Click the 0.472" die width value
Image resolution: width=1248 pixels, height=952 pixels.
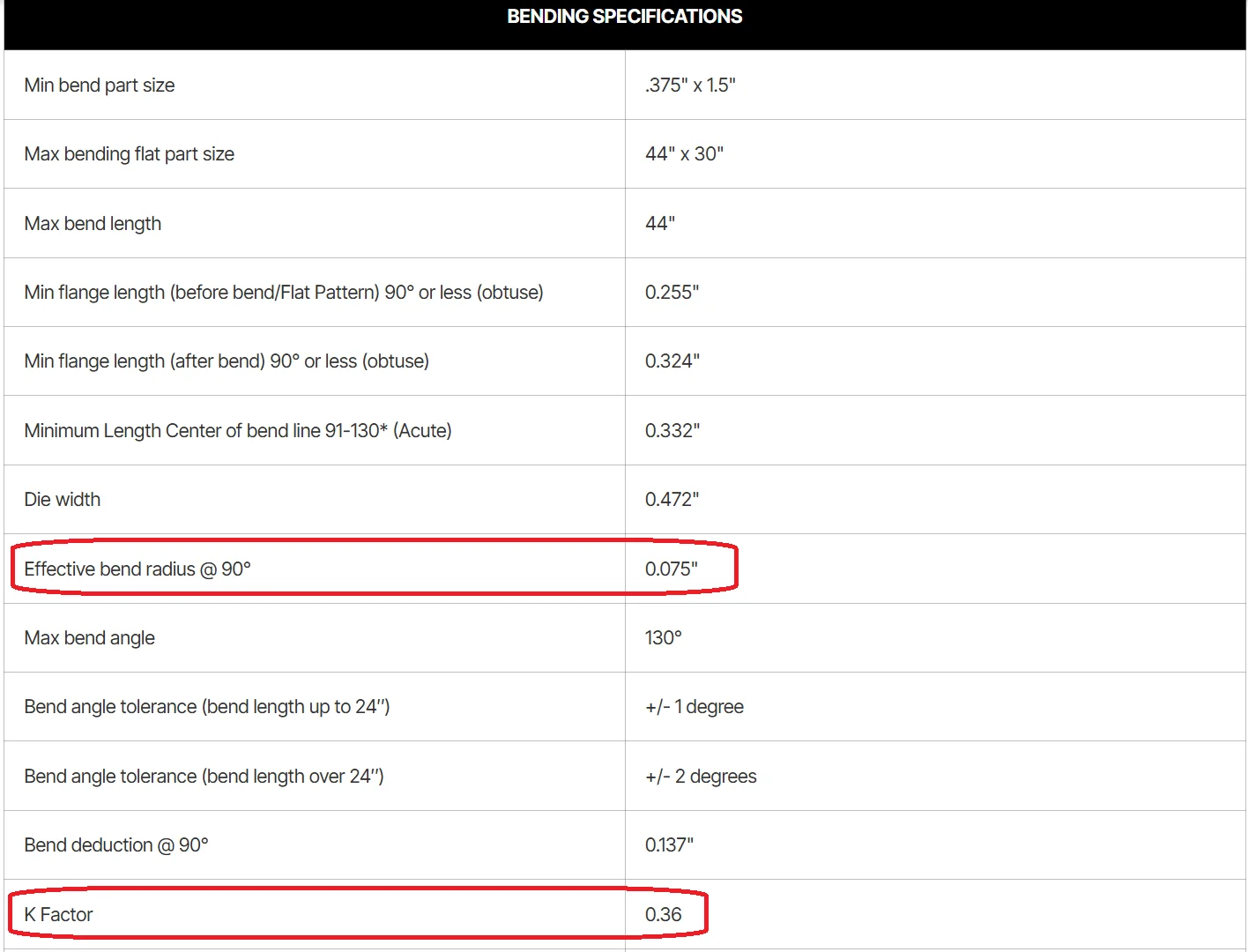click(x=672, y=500)
